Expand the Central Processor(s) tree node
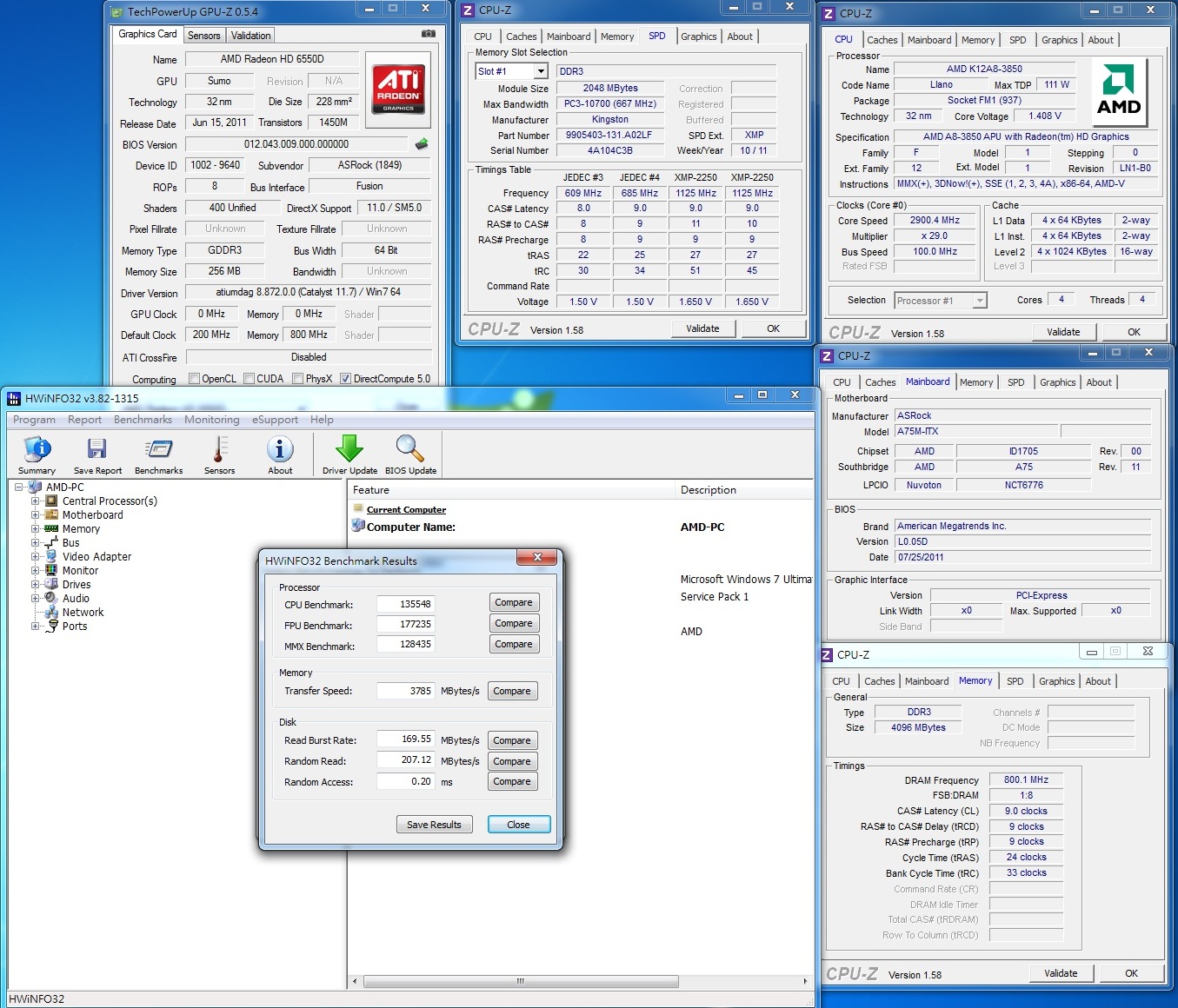Viewport: 1178px width, 1008px height. point(36,501)
